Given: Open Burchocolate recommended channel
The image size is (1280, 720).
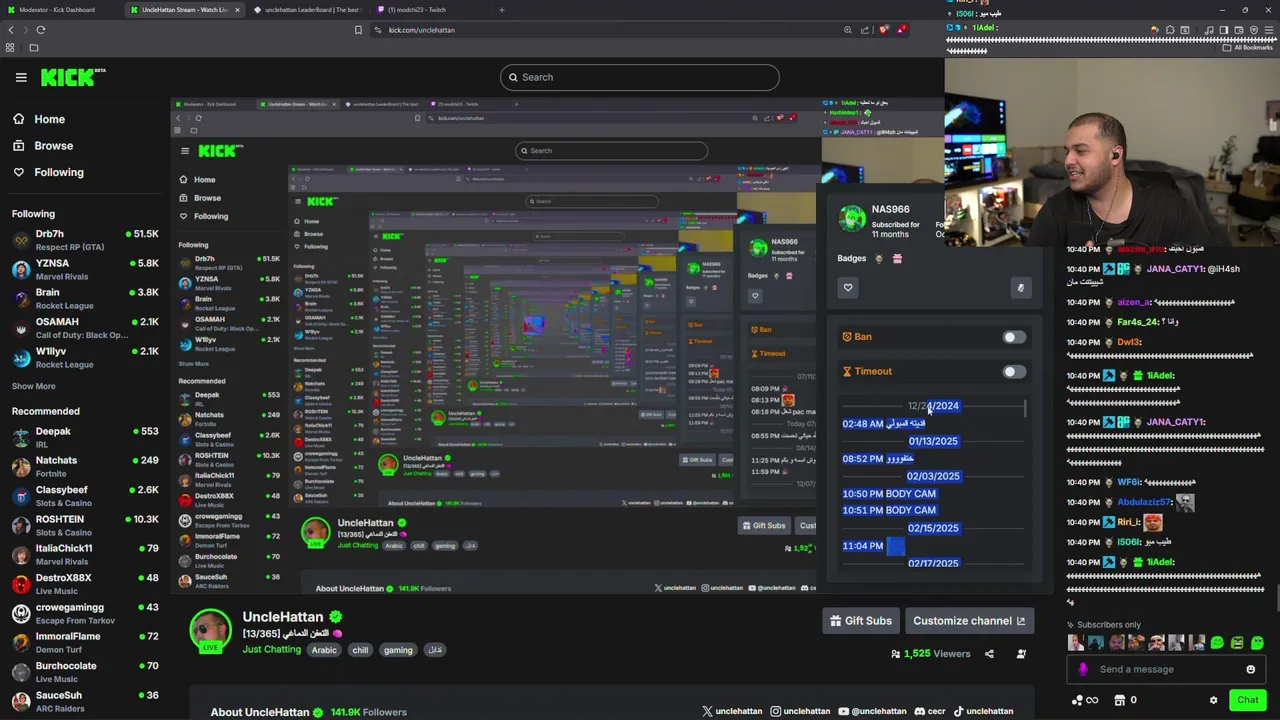Looking at the screenshot, I should pyautogui.click(x=85, y=671).
